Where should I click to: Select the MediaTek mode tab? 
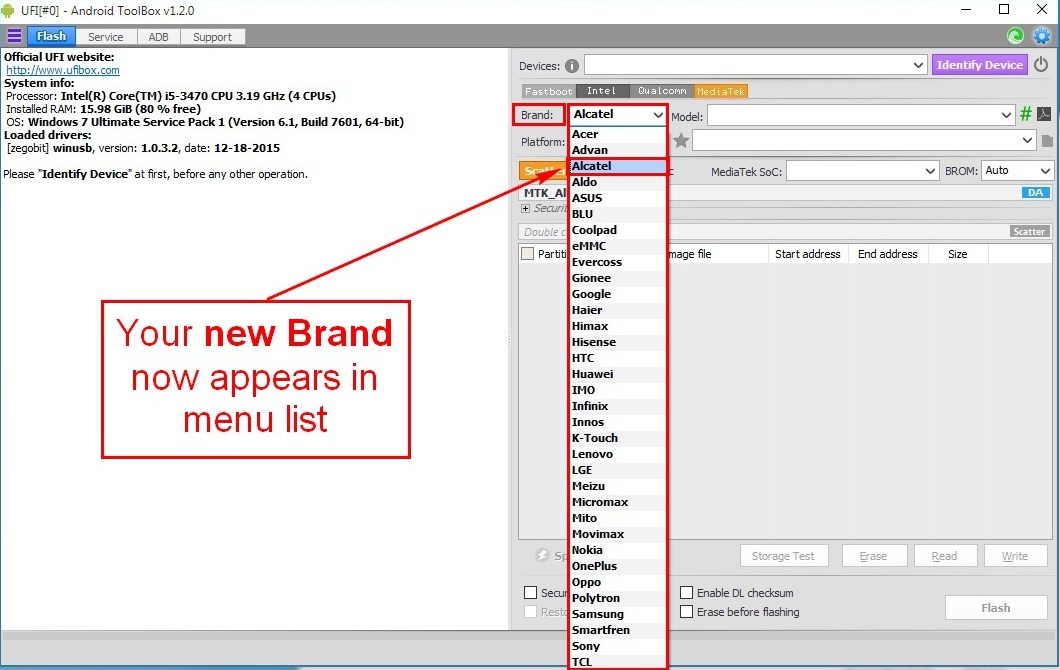pyautogui.click(x=721, y=91)
